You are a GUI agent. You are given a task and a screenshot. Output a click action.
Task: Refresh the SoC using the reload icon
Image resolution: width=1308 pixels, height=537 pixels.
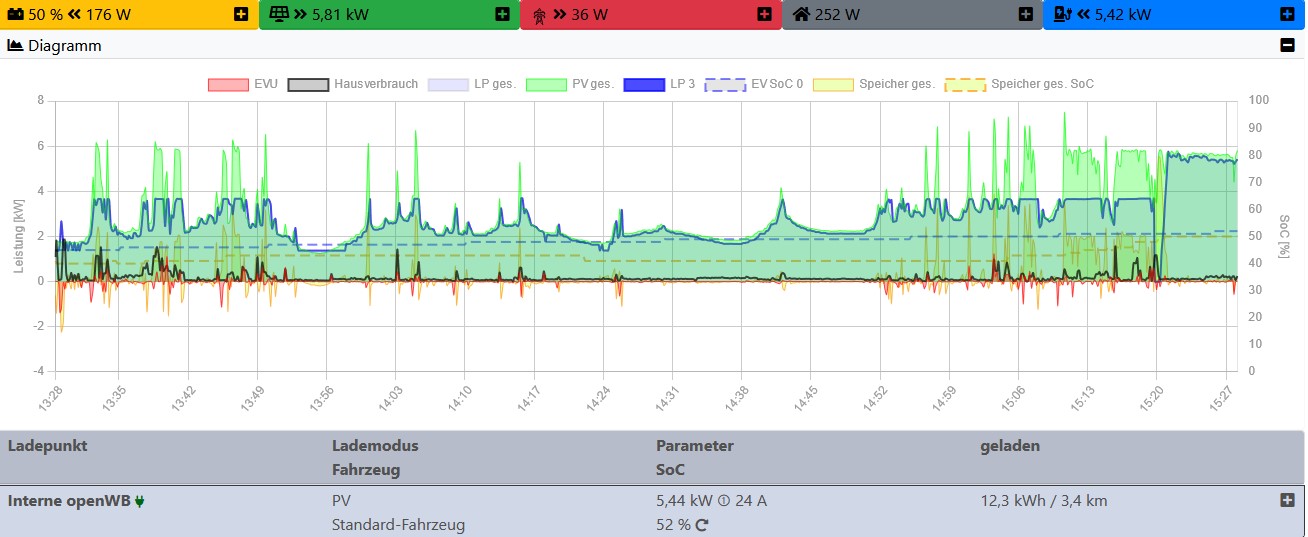[702, 525]
